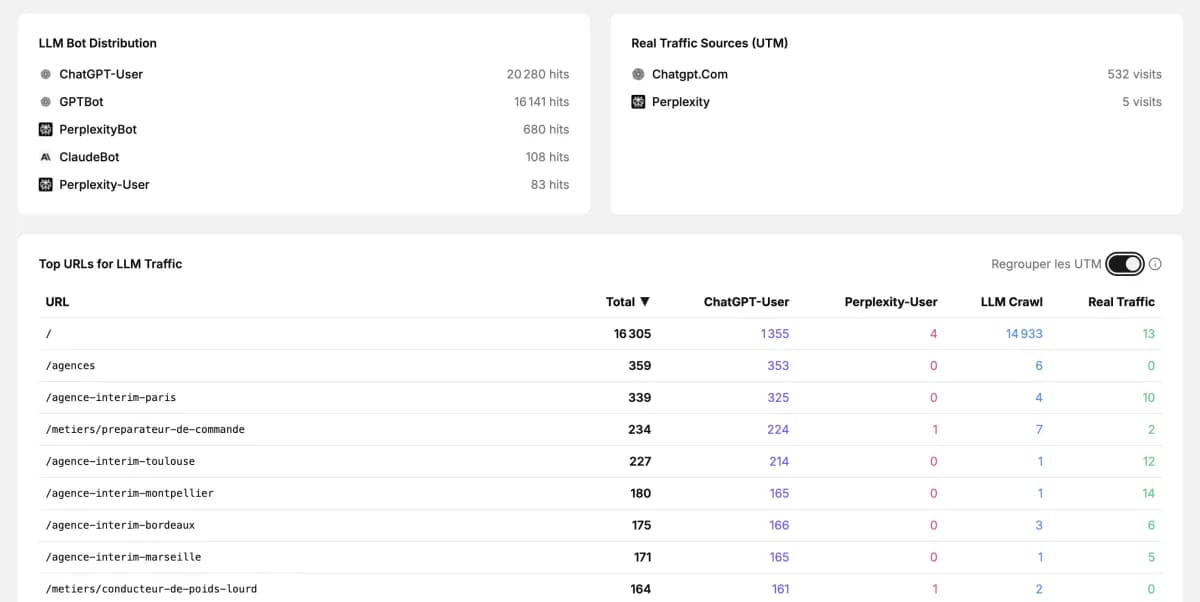This screenshot has width=1200, height=602.
Task: Click the 353 ChatGPT-User value
Action: pyautogui.click(x=778, y=366)
